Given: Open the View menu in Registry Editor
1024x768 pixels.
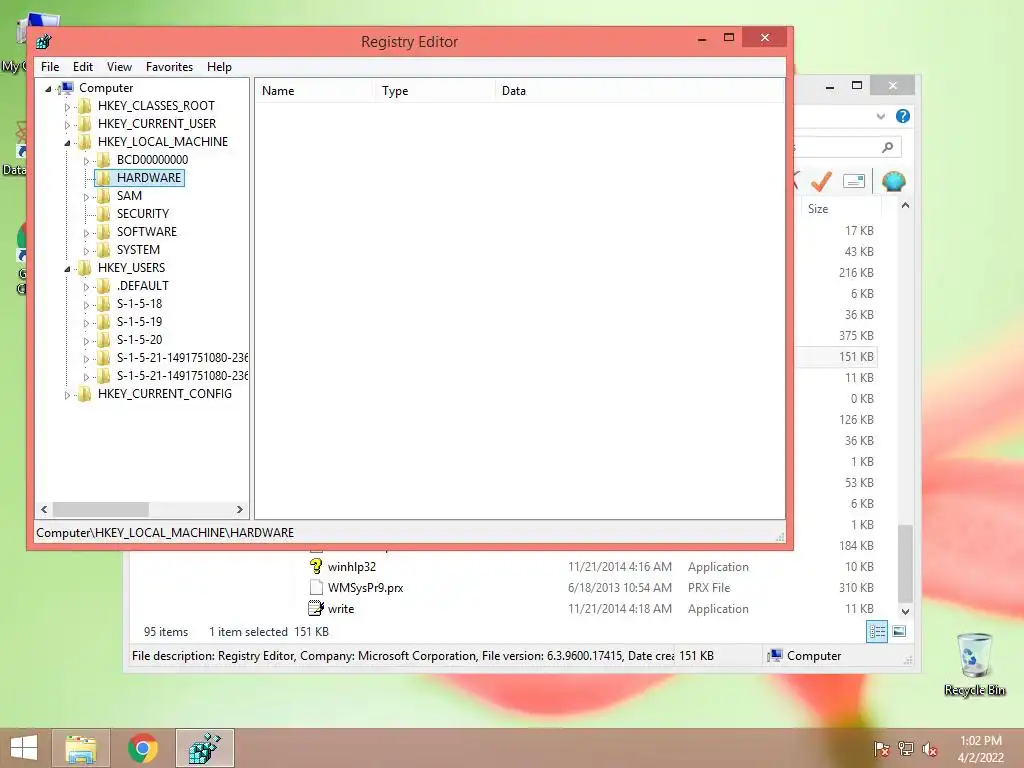Looking at the screenshot, I should click(120, 67).
